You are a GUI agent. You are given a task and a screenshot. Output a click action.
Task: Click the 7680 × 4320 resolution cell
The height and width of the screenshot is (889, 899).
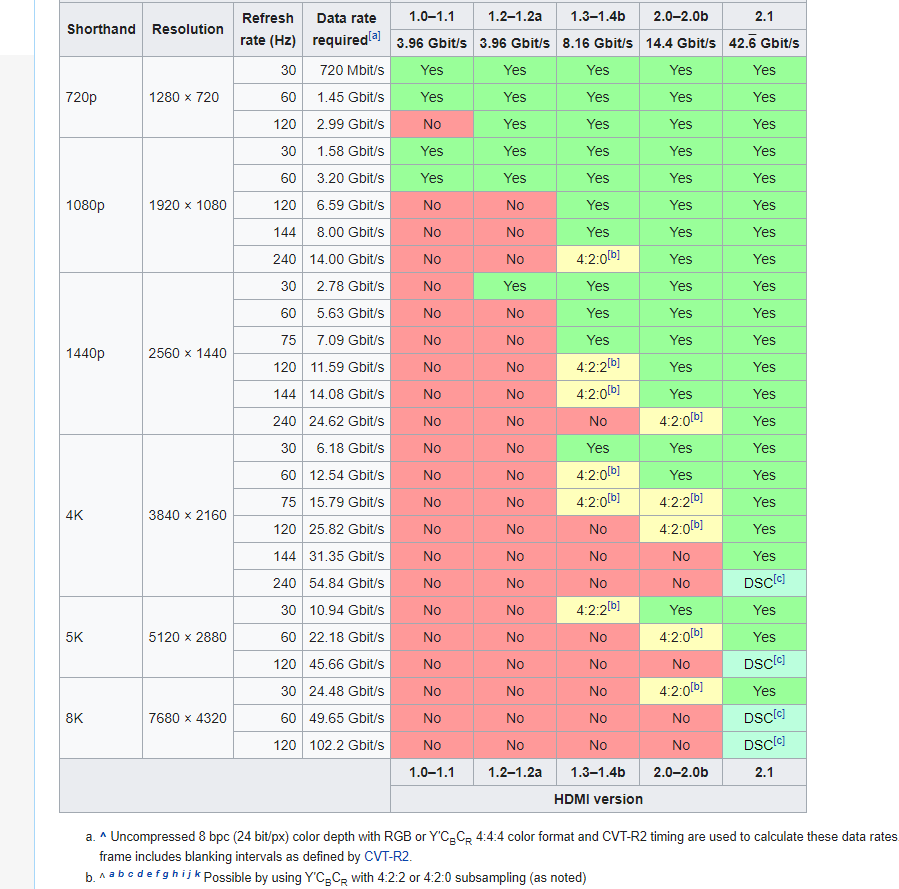187,718
